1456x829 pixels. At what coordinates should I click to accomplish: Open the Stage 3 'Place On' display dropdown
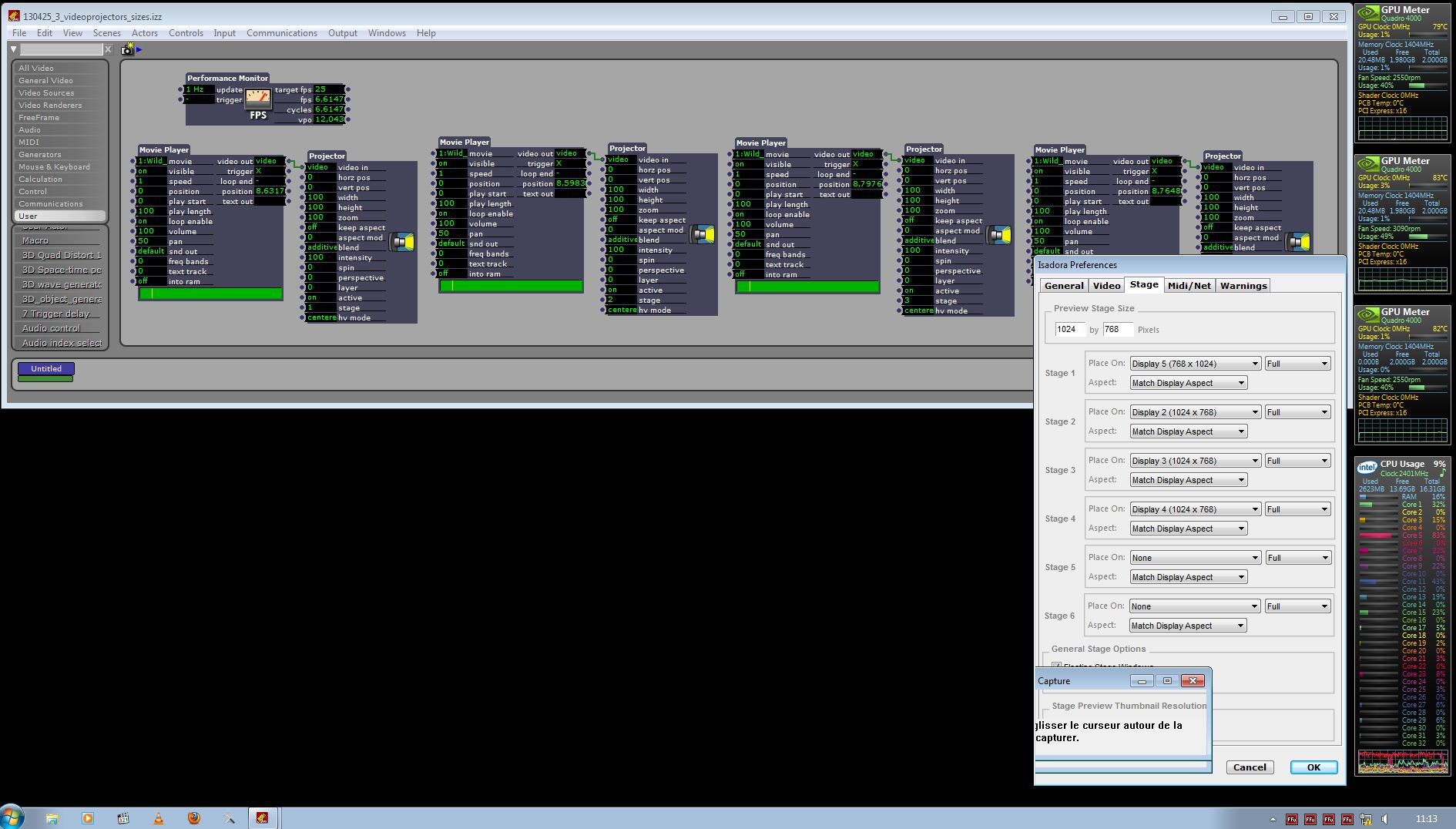[x=1195, y=461]
